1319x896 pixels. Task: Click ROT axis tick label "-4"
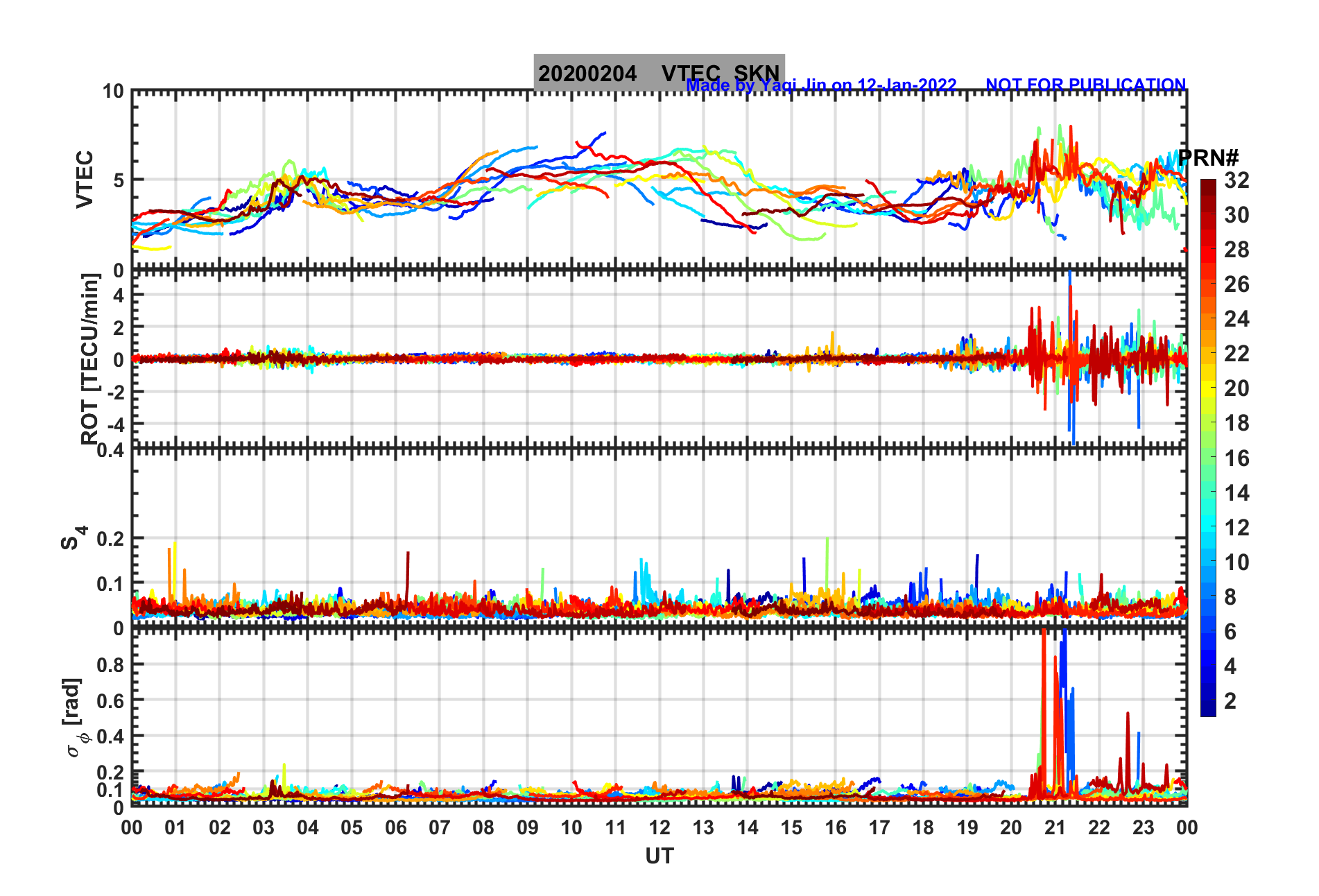(114, 423)
